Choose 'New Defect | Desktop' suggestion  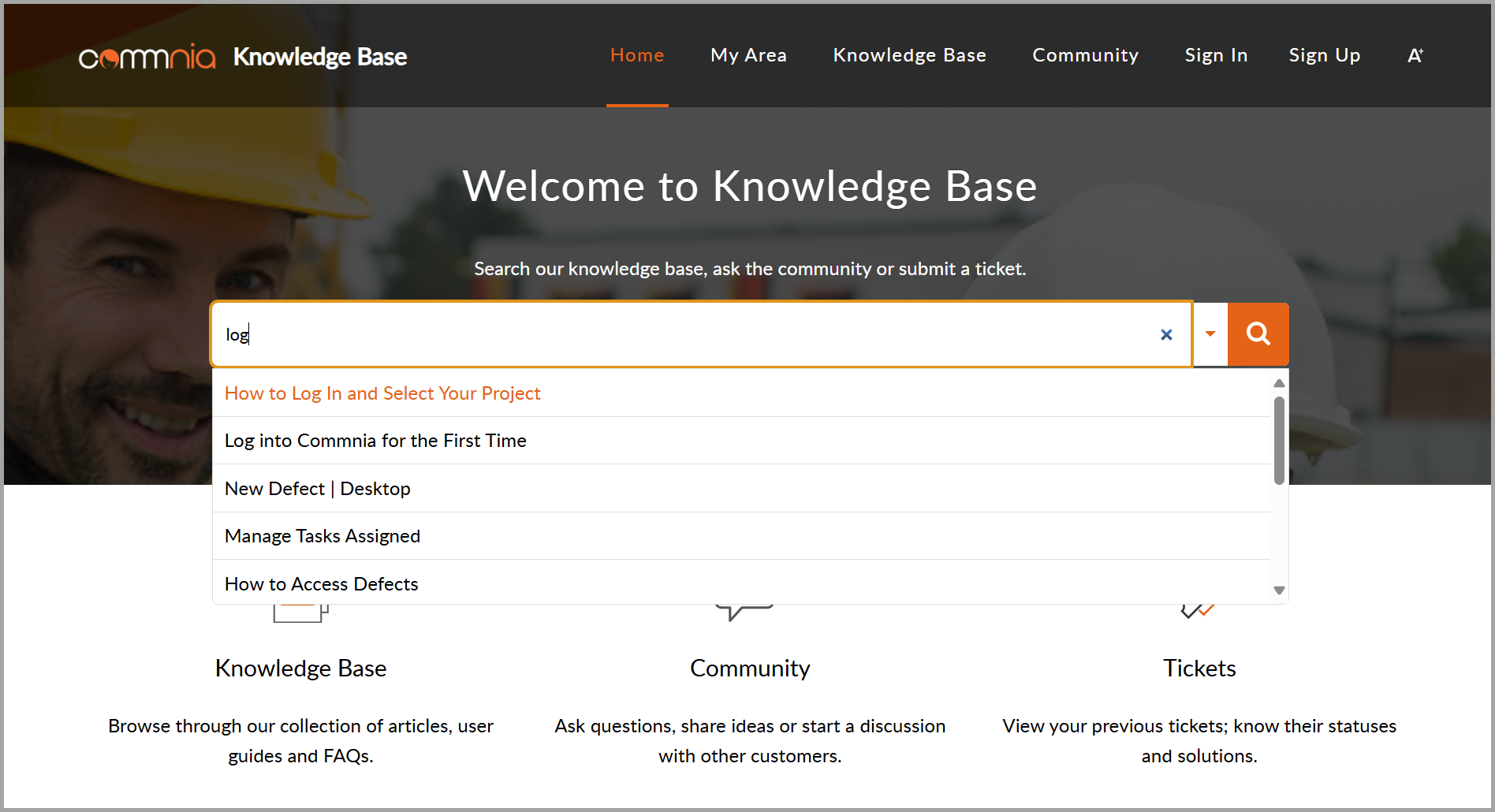point(741,489)
